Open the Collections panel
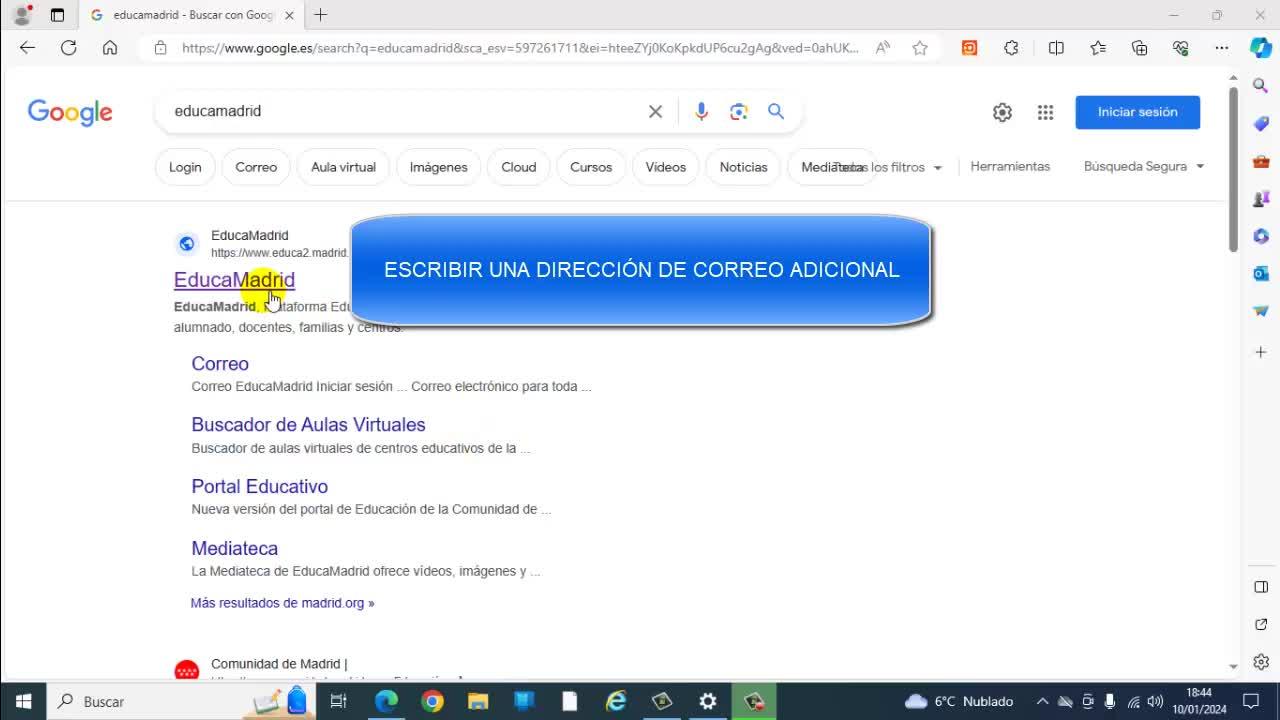Screen dimensions: 1280x720 click(1139, 47)
